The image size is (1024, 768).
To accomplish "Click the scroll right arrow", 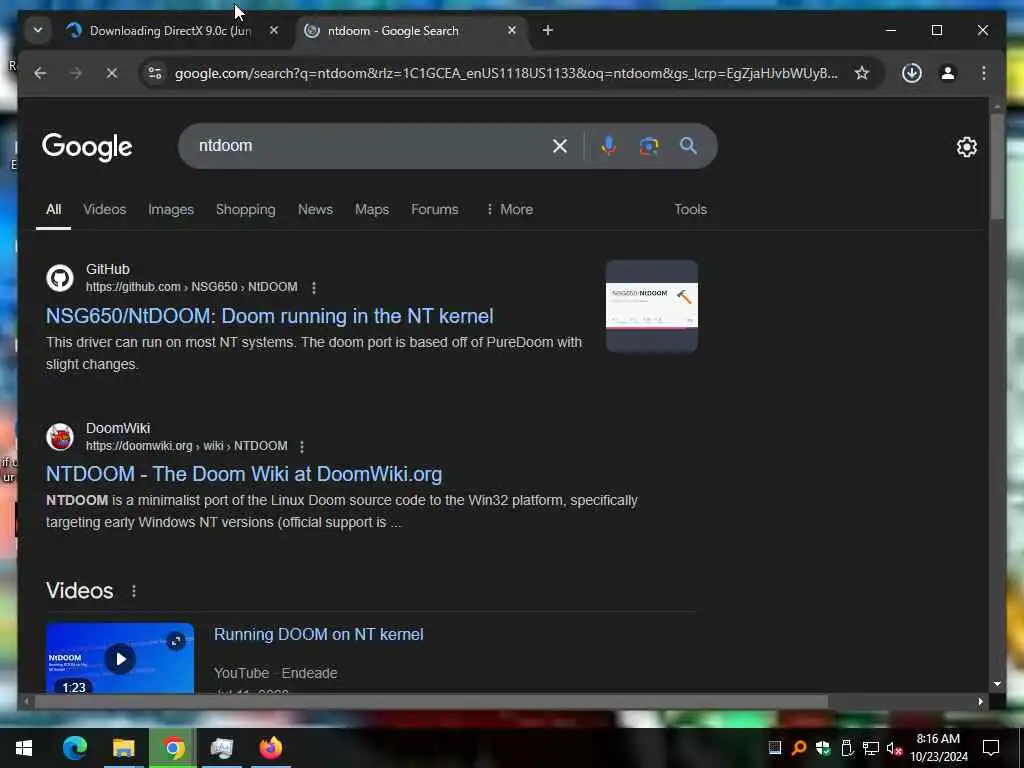I will tap(980, 701).
